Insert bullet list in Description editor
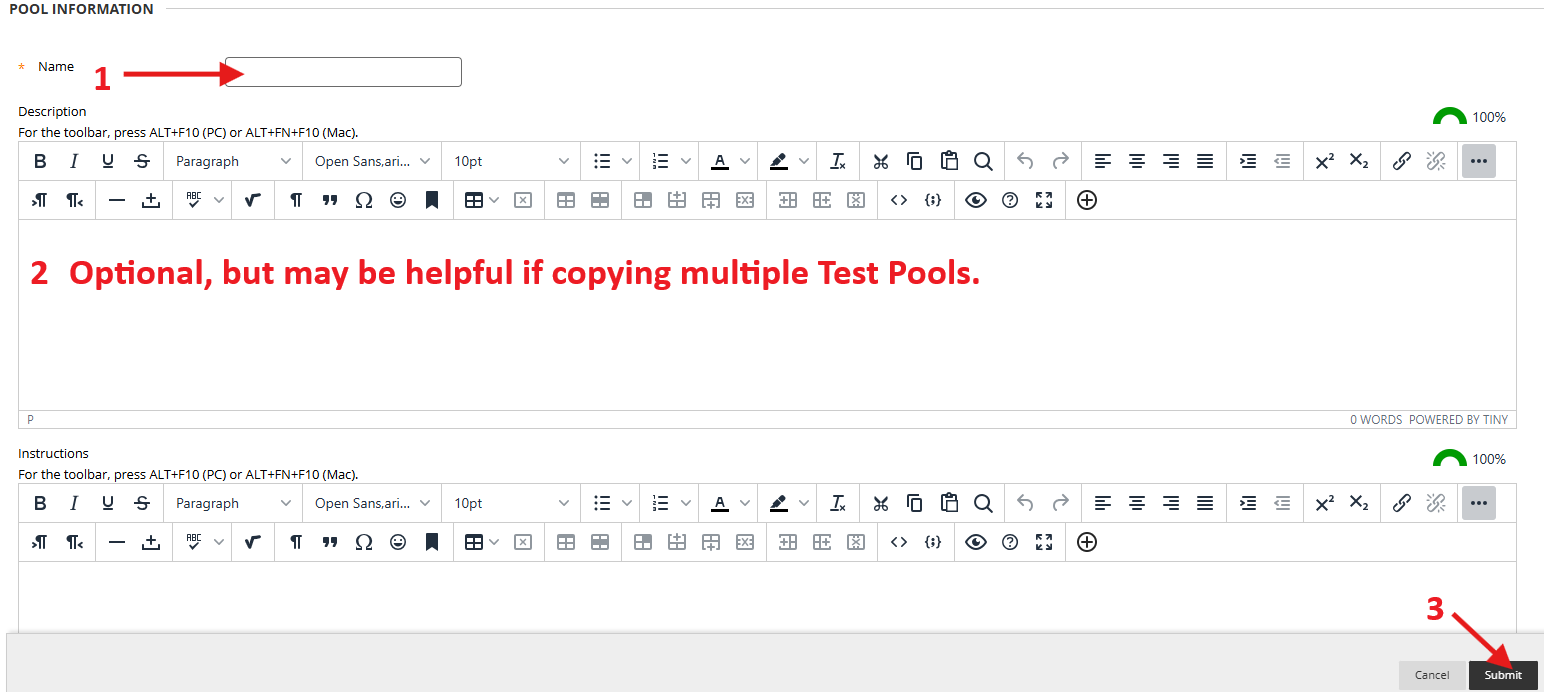Viewport: 1544px width, 692px height. pyautogui.click(x=602, y=161)
